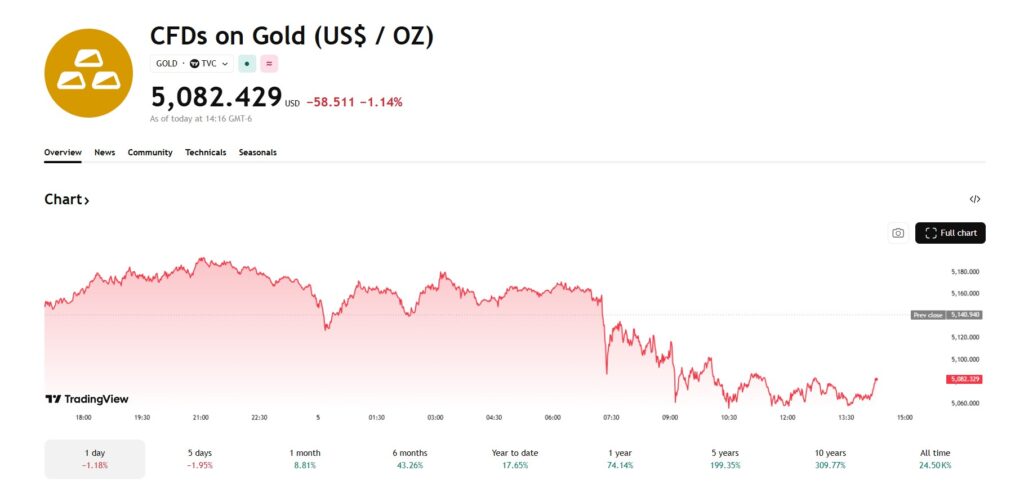Open the embed code icon

coord(975,199)
